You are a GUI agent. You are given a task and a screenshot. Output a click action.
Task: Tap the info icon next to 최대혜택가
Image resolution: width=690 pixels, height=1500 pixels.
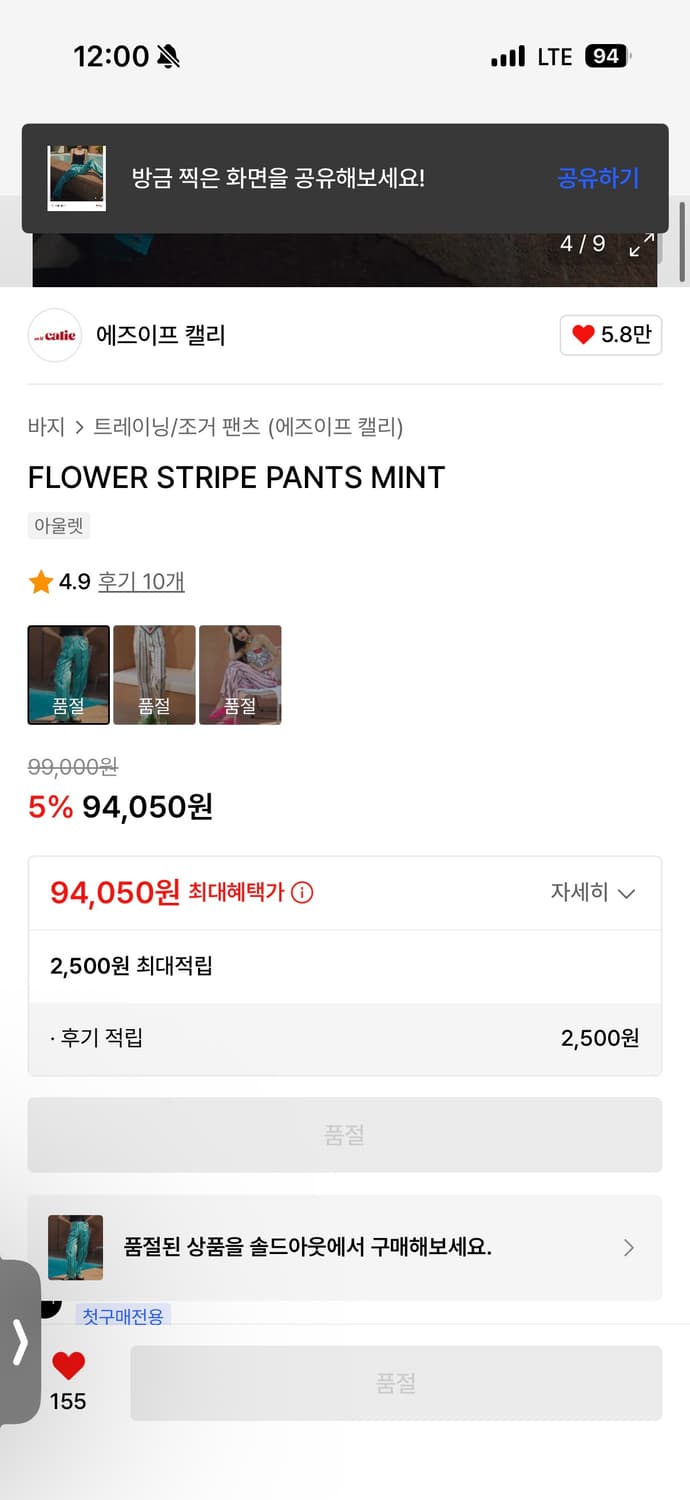coord(302,892)
